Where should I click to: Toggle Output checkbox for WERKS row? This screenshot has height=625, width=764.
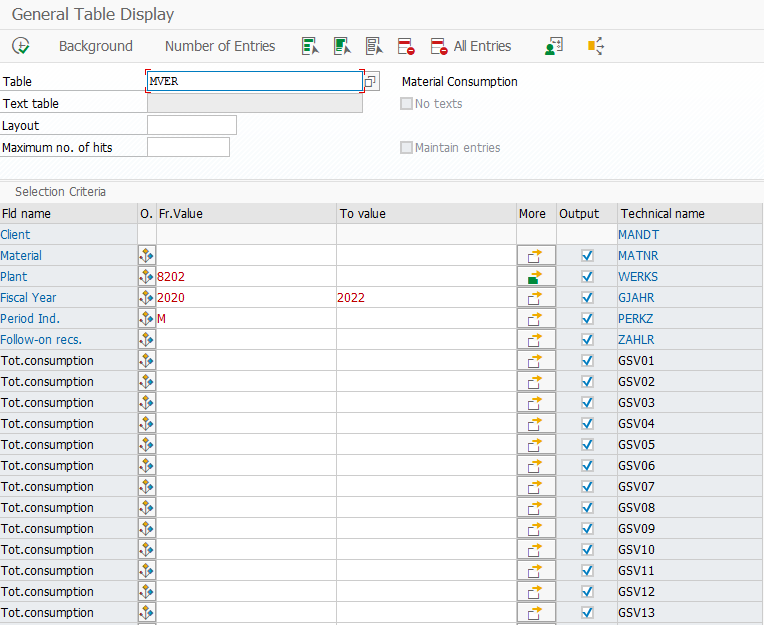pyautogui.click(x=587, y=277)
